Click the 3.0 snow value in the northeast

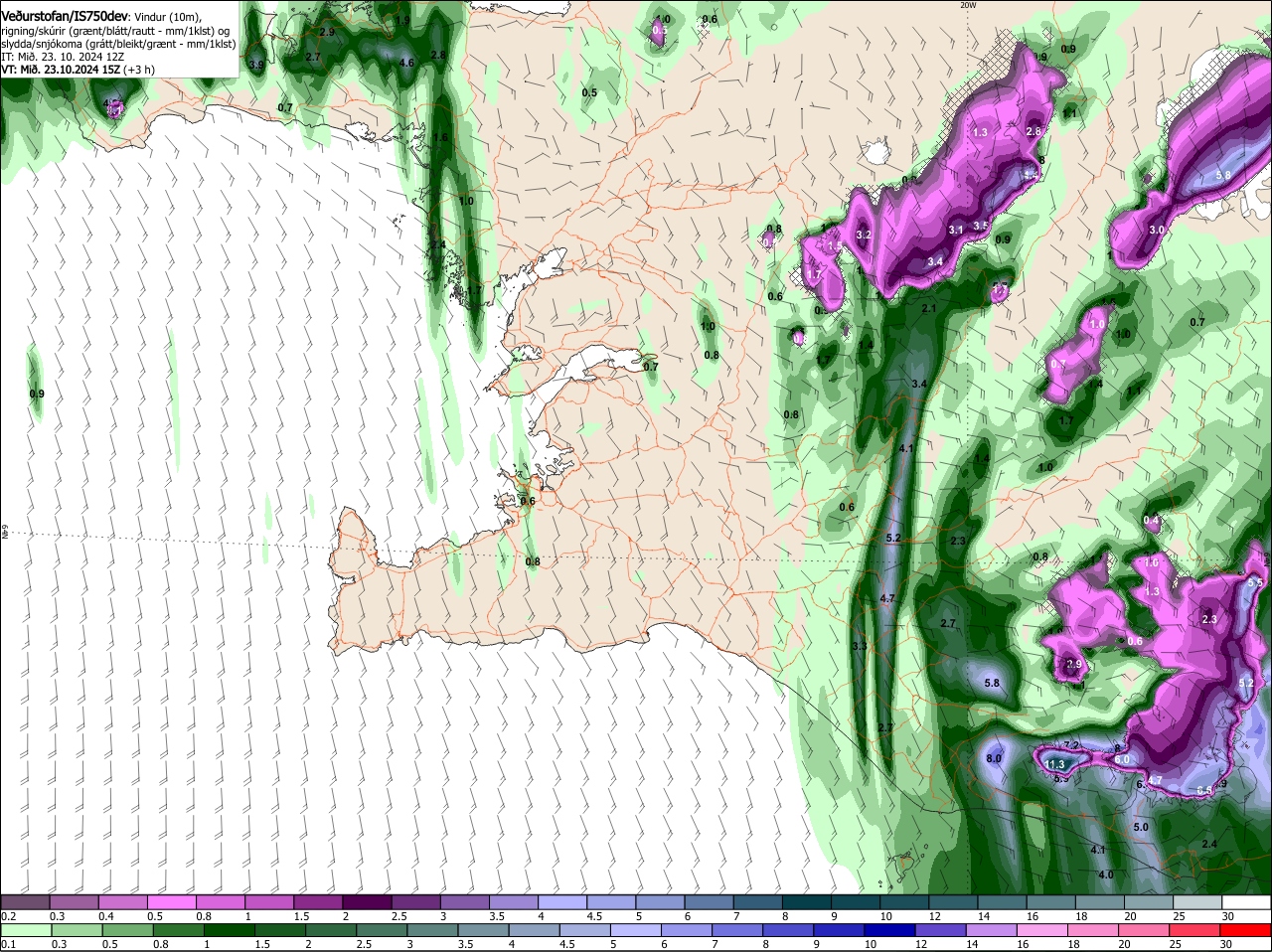1157,230
